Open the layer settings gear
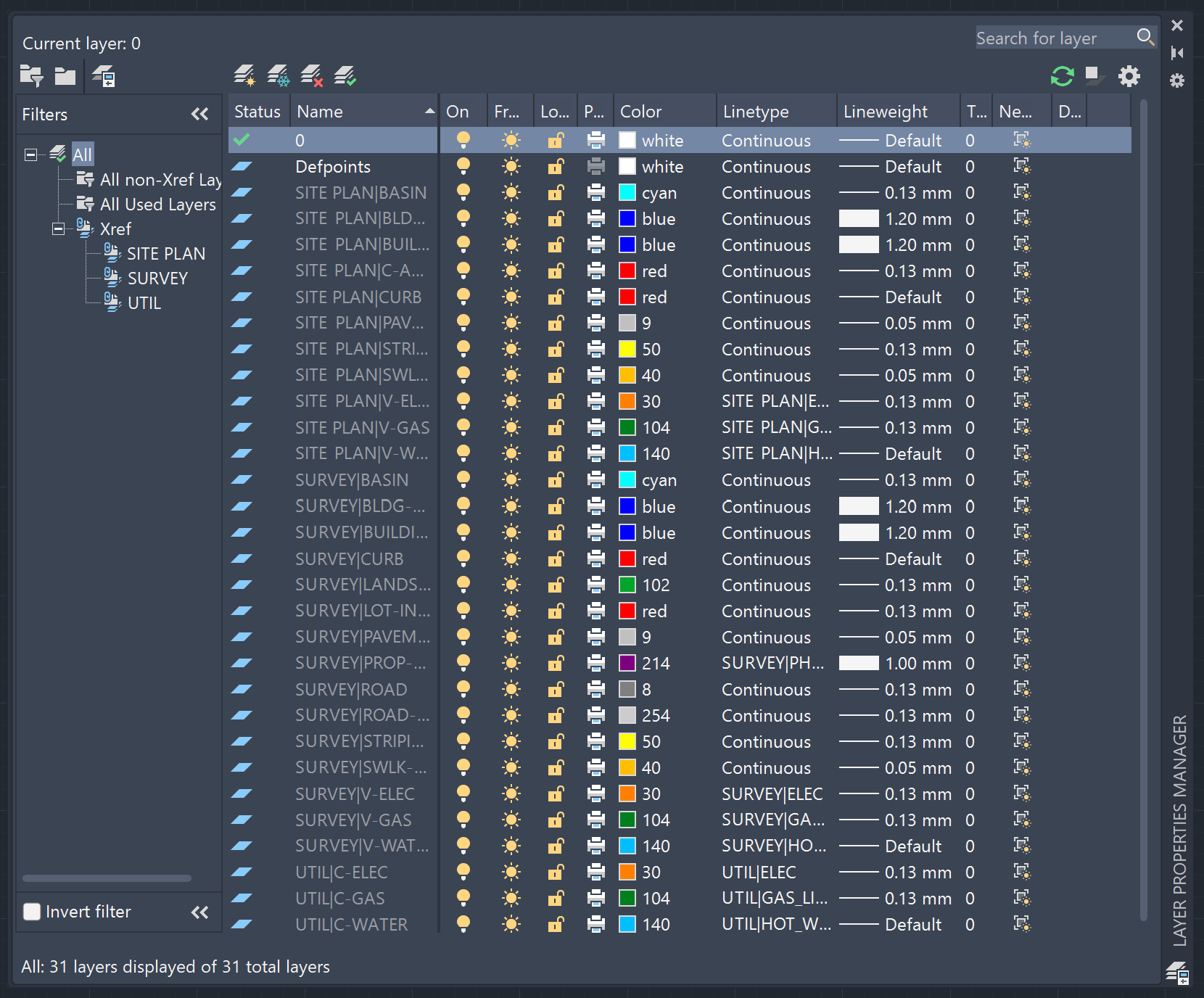The height and width of the screenshot is (998, 1204). [x=1129, y=75]
